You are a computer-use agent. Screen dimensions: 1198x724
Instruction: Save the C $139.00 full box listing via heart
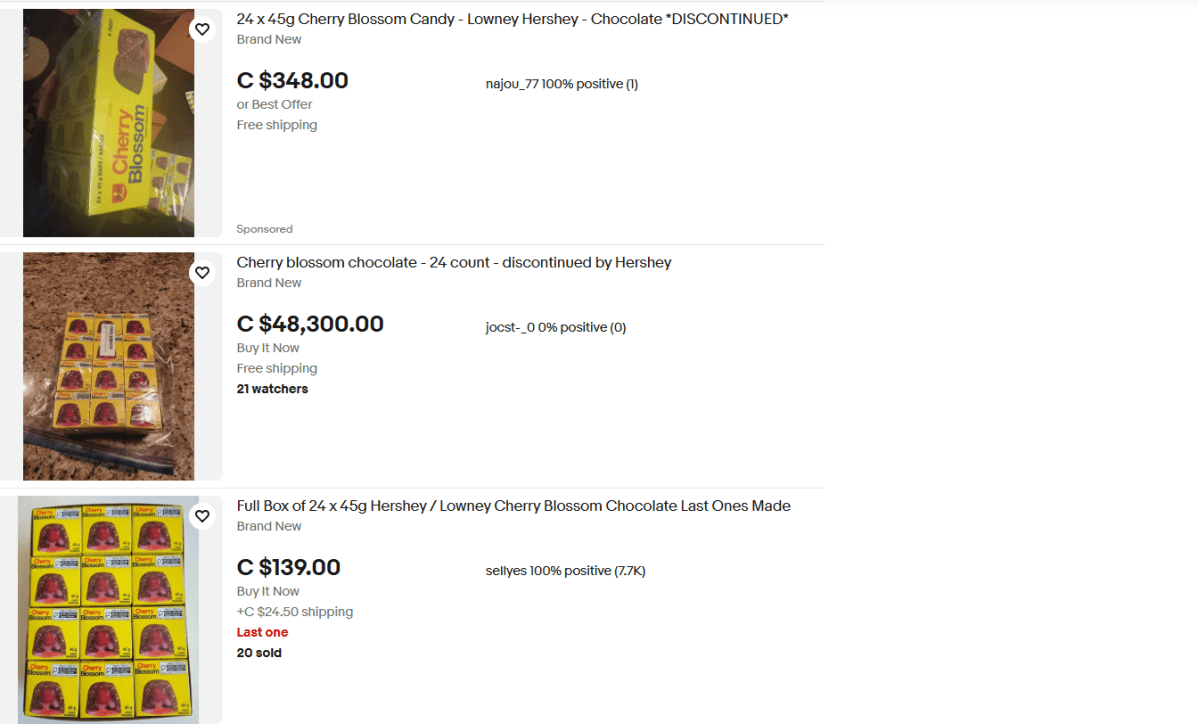202,516
